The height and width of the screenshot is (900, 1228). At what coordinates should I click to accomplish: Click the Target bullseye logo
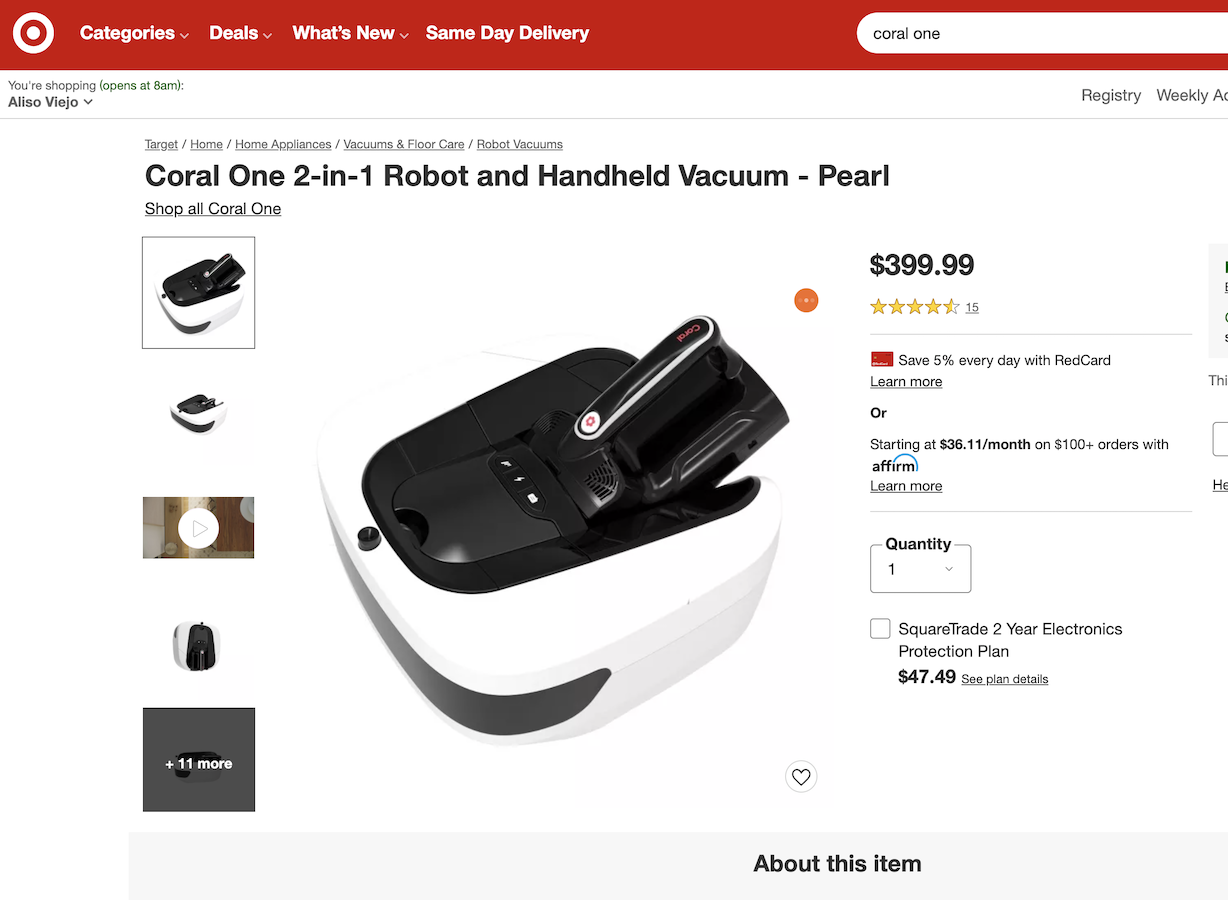[33, 33]
